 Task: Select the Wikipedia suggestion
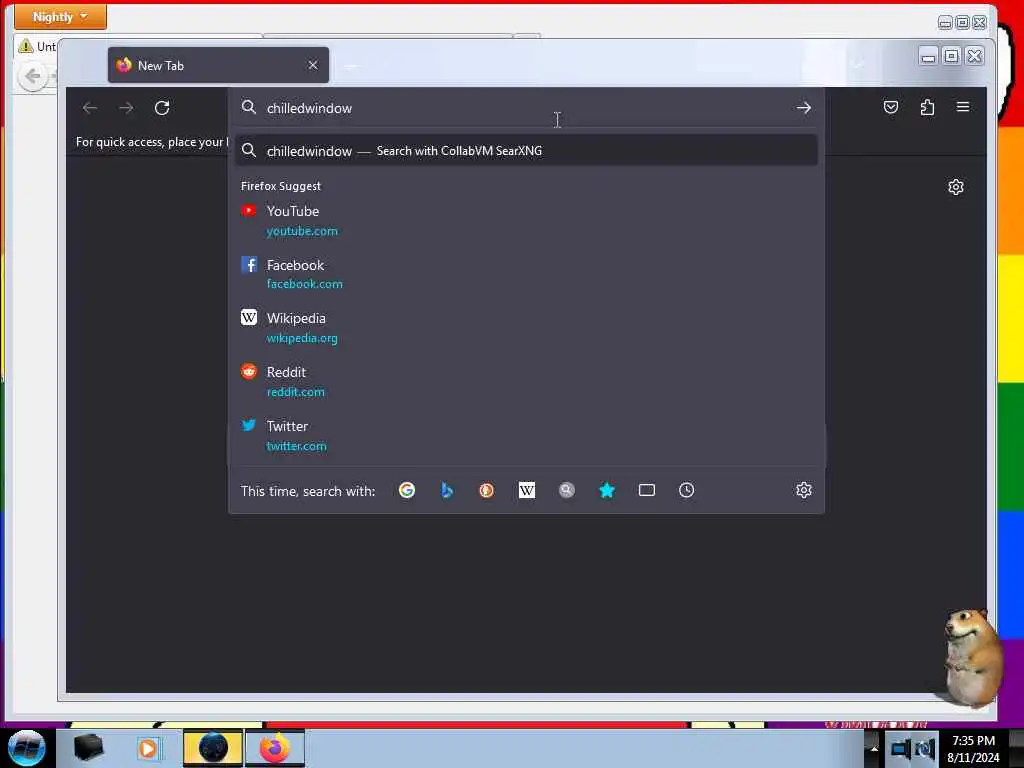pos(526,328)
